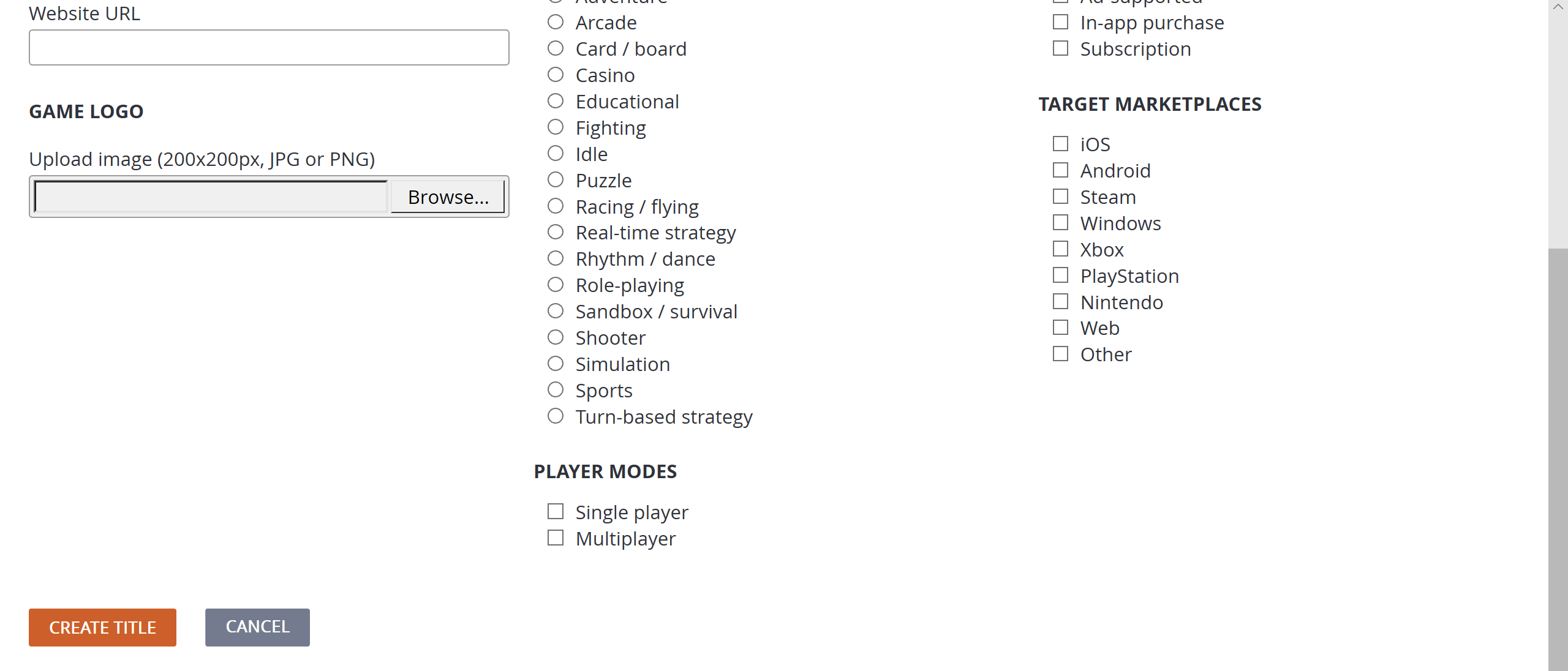1568x671 pixels.
Task: Check the Windows target marketplace
Action: point(1061,222)
